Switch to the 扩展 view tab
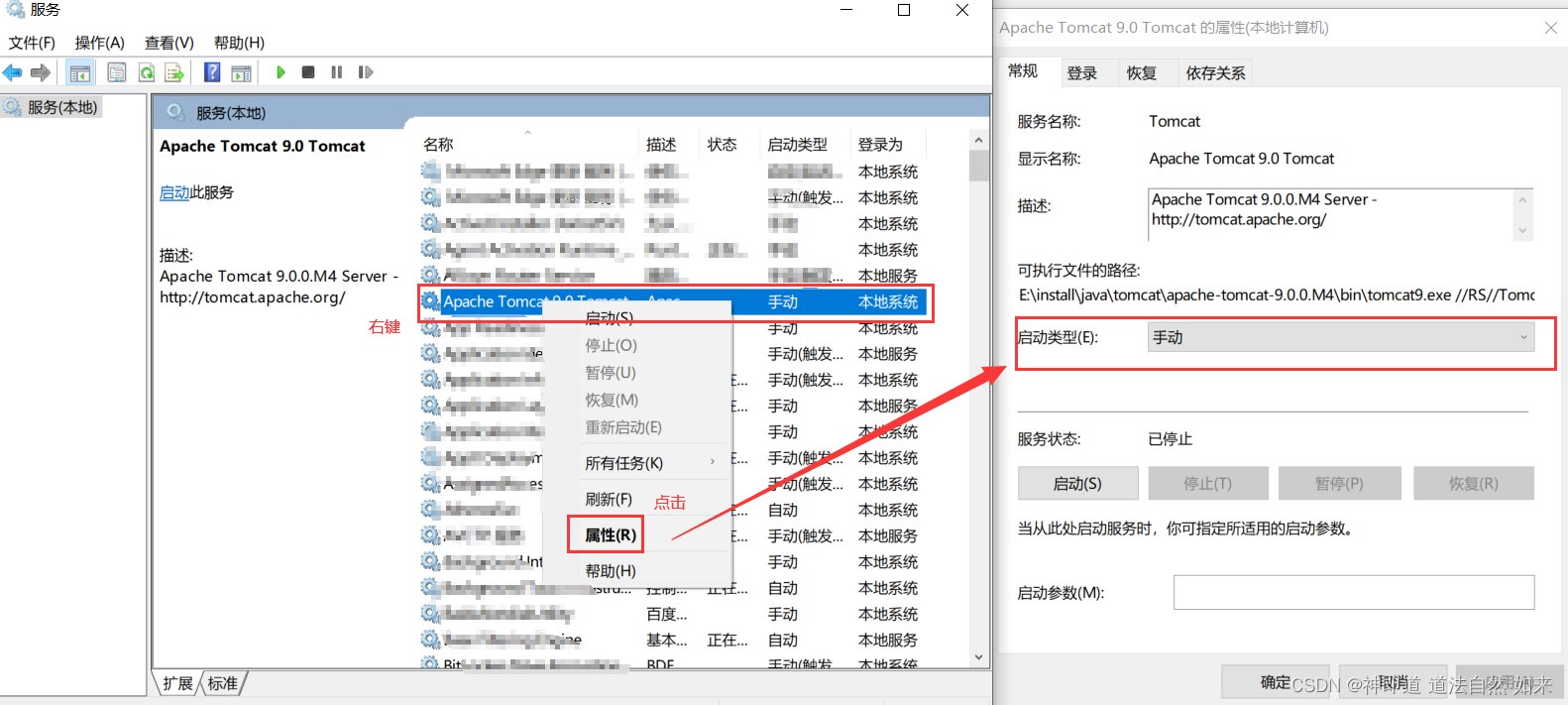The width and height of the screenshot is (1568, 705). point(178,683)
